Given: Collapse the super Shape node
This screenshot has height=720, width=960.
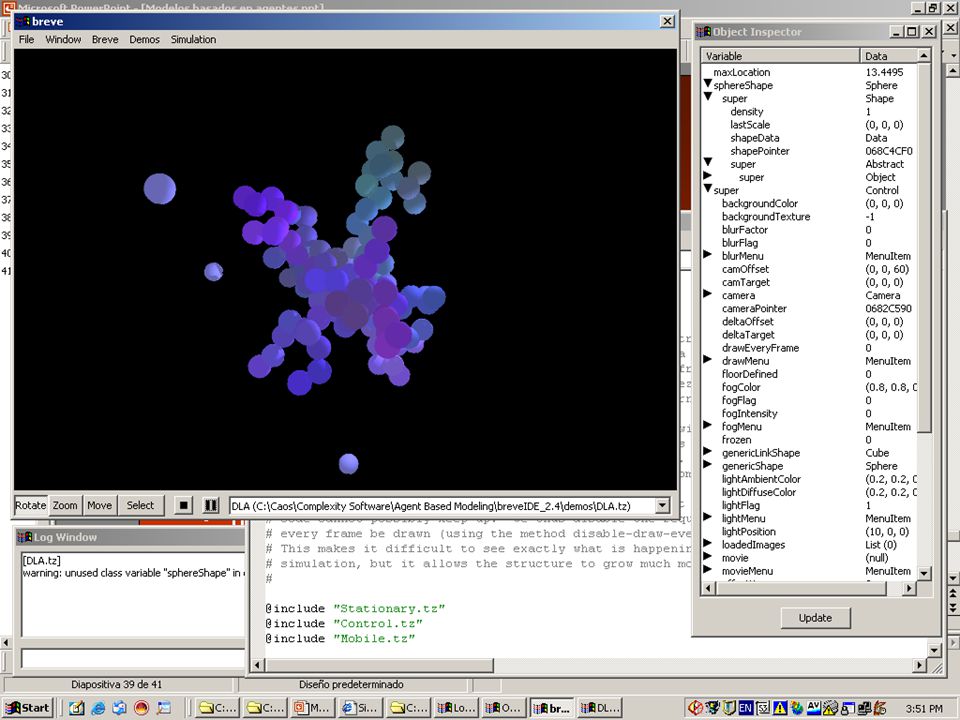Looking at the screenshot, I should point(708,97).
